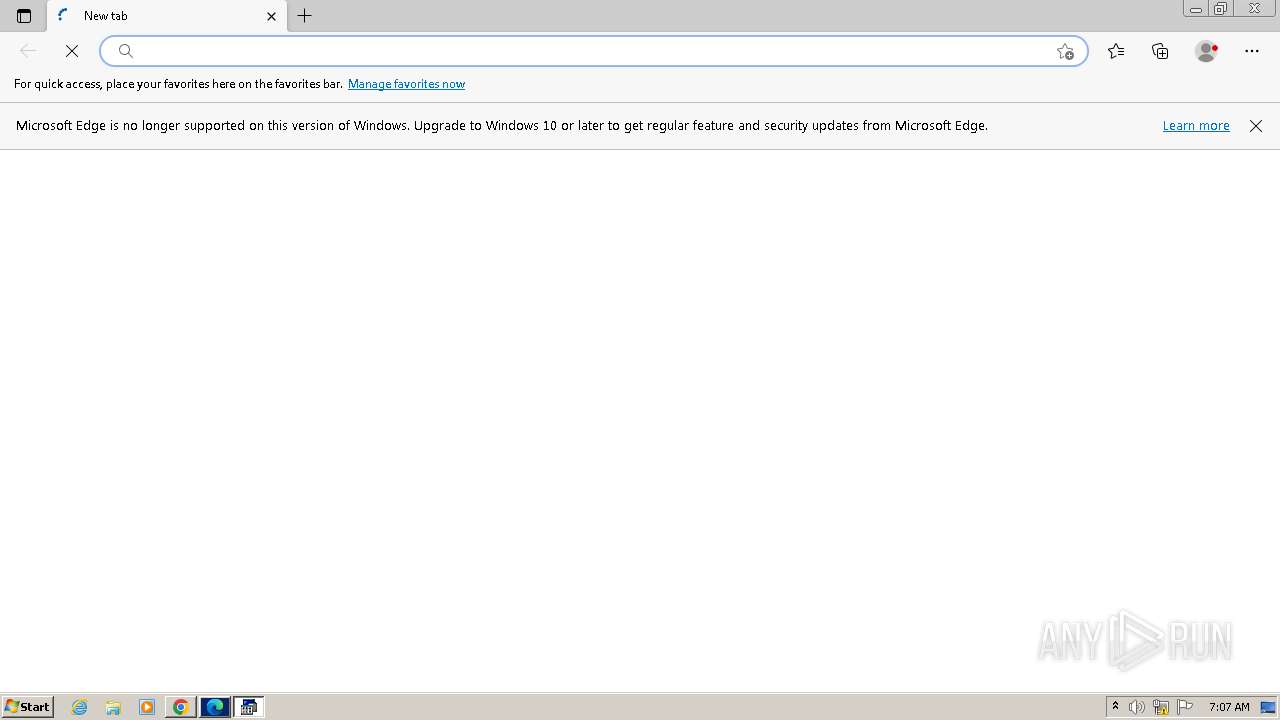Dismiss the Edge unsupported notification bar

pos(1256,126)
